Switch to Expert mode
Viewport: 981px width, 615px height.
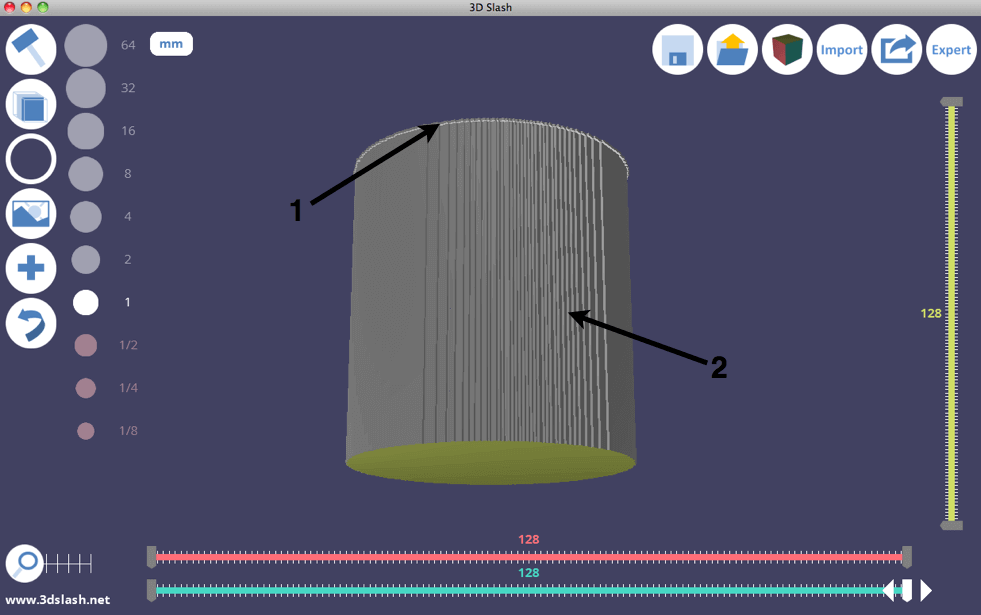[x=951, y=49]
